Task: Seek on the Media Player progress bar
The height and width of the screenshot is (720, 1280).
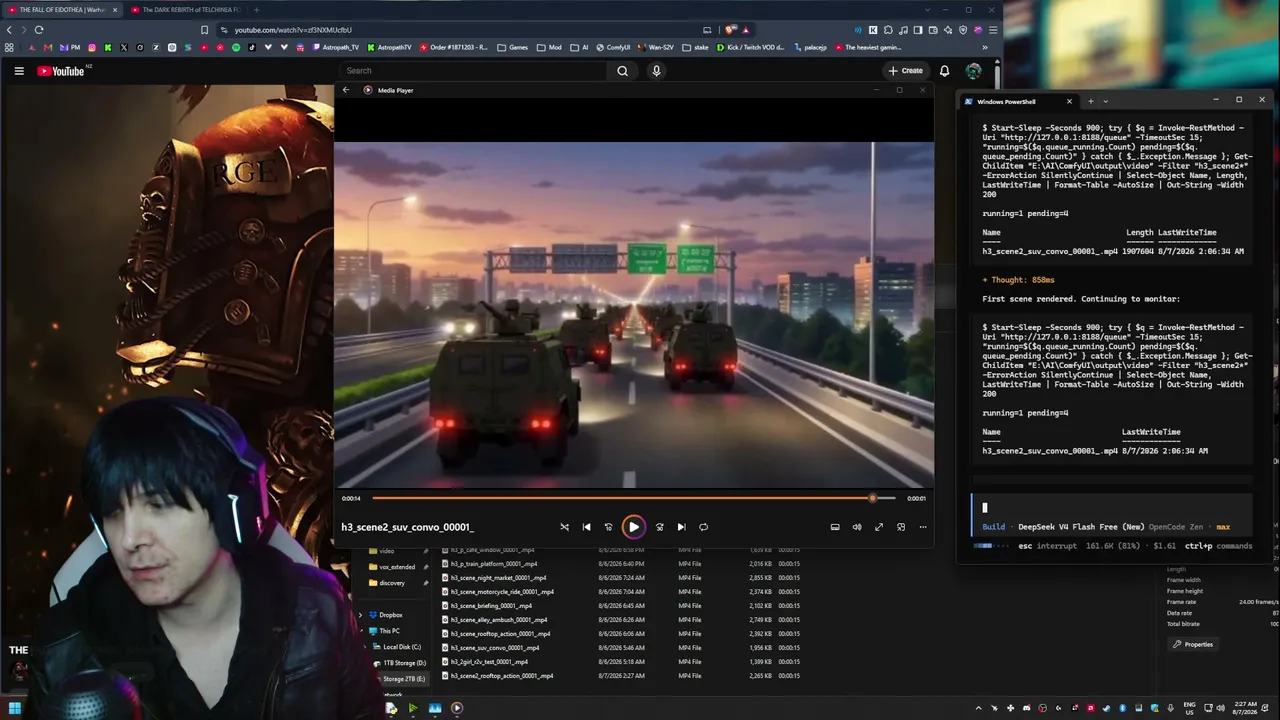Action: tap(634, 498)
